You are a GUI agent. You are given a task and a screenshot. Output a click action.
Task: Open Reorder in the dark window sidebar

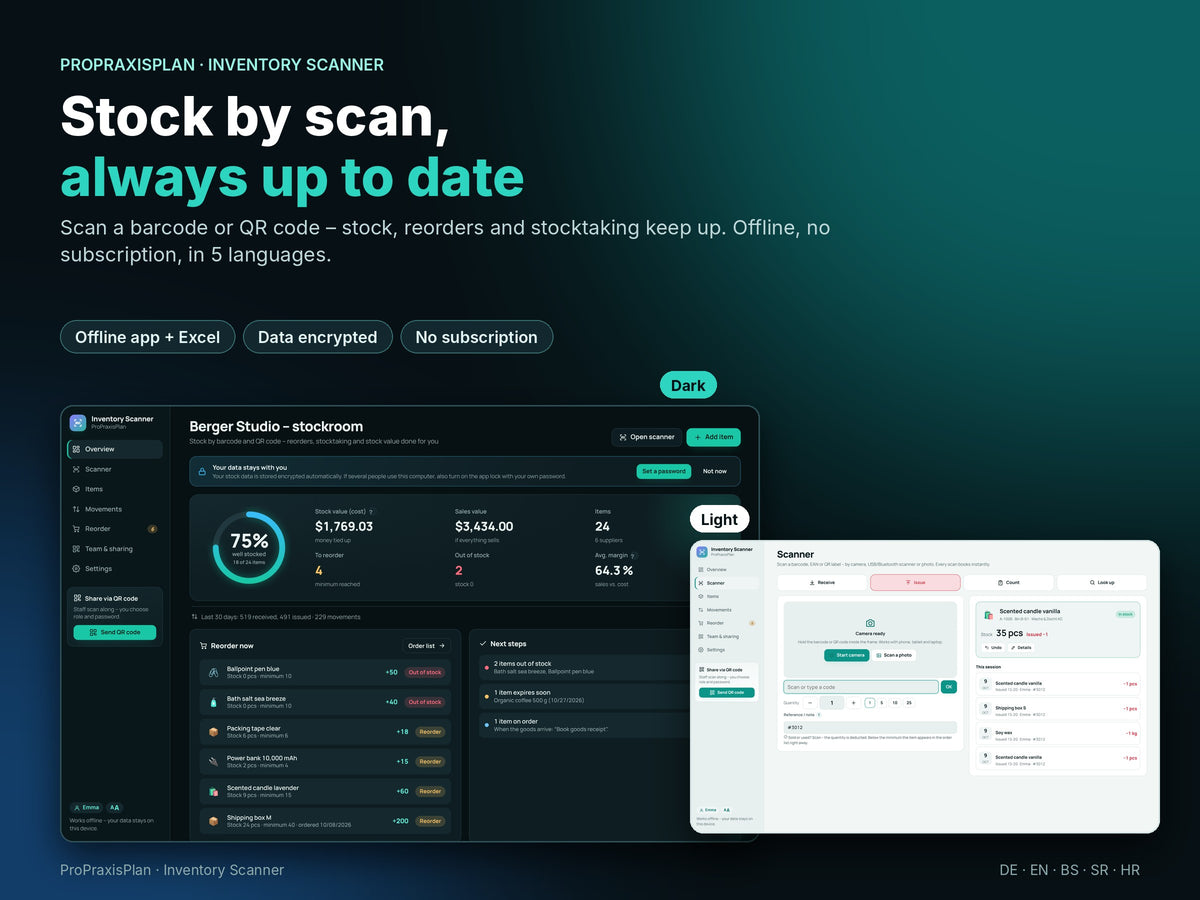114,529
